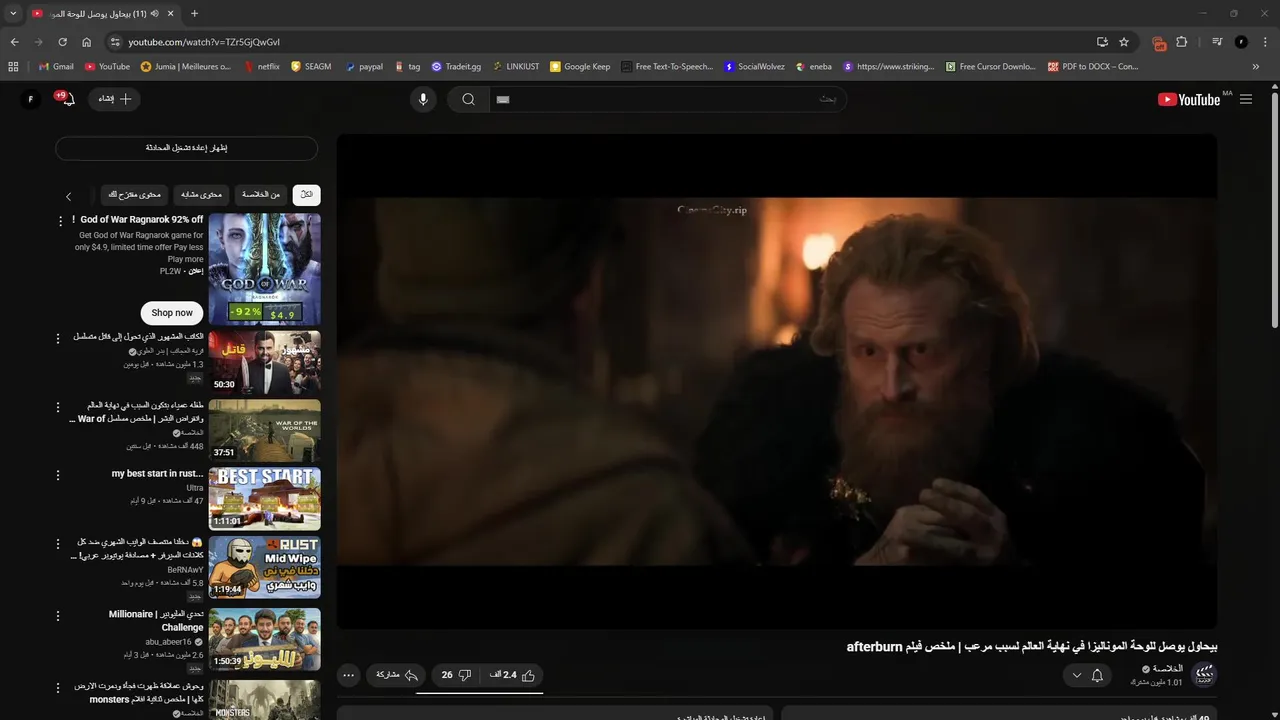Select the محتوى مشابه filter chip
The width and height of the screenshot is (1280, 720).
(x=202, y=194)
